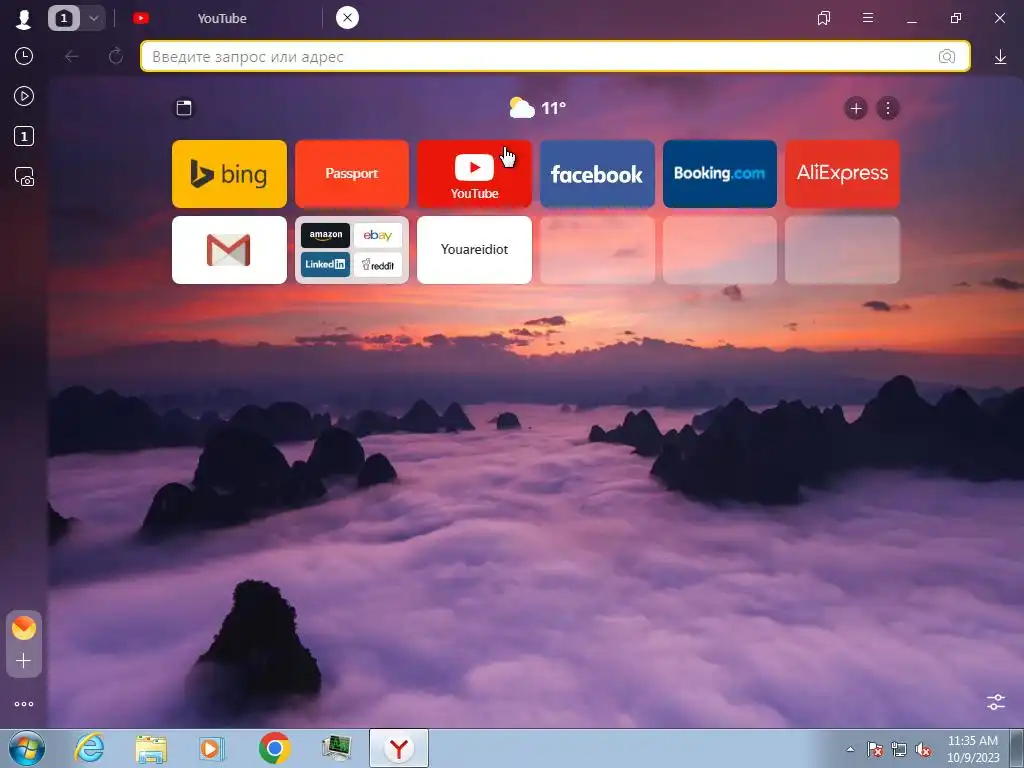1024x768 pixels.
Task: Open the system monitor taskbar icon
Action: [336, 748]
